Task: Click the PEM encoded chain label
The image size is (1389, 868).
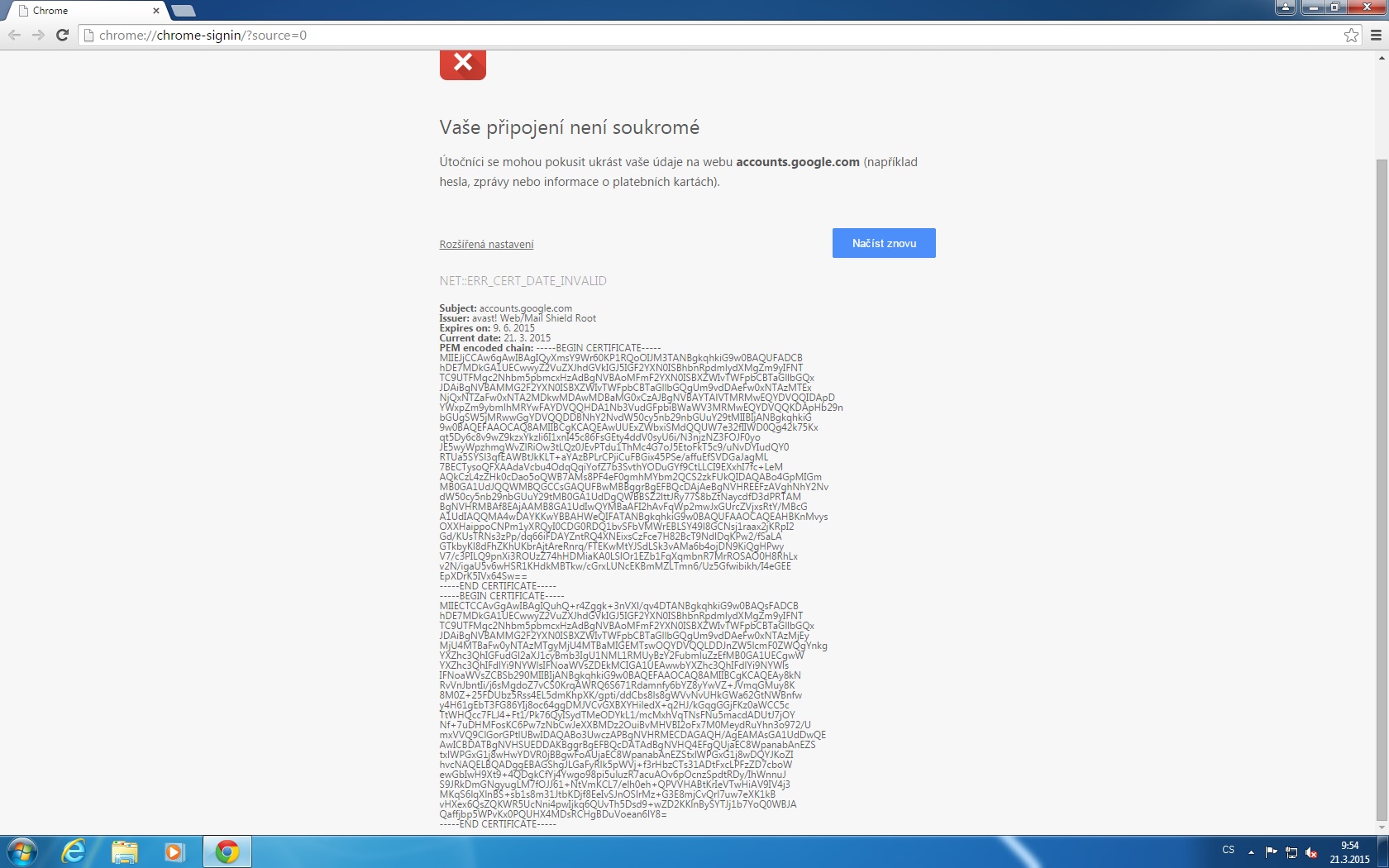Action: click(x=486, y=348)
